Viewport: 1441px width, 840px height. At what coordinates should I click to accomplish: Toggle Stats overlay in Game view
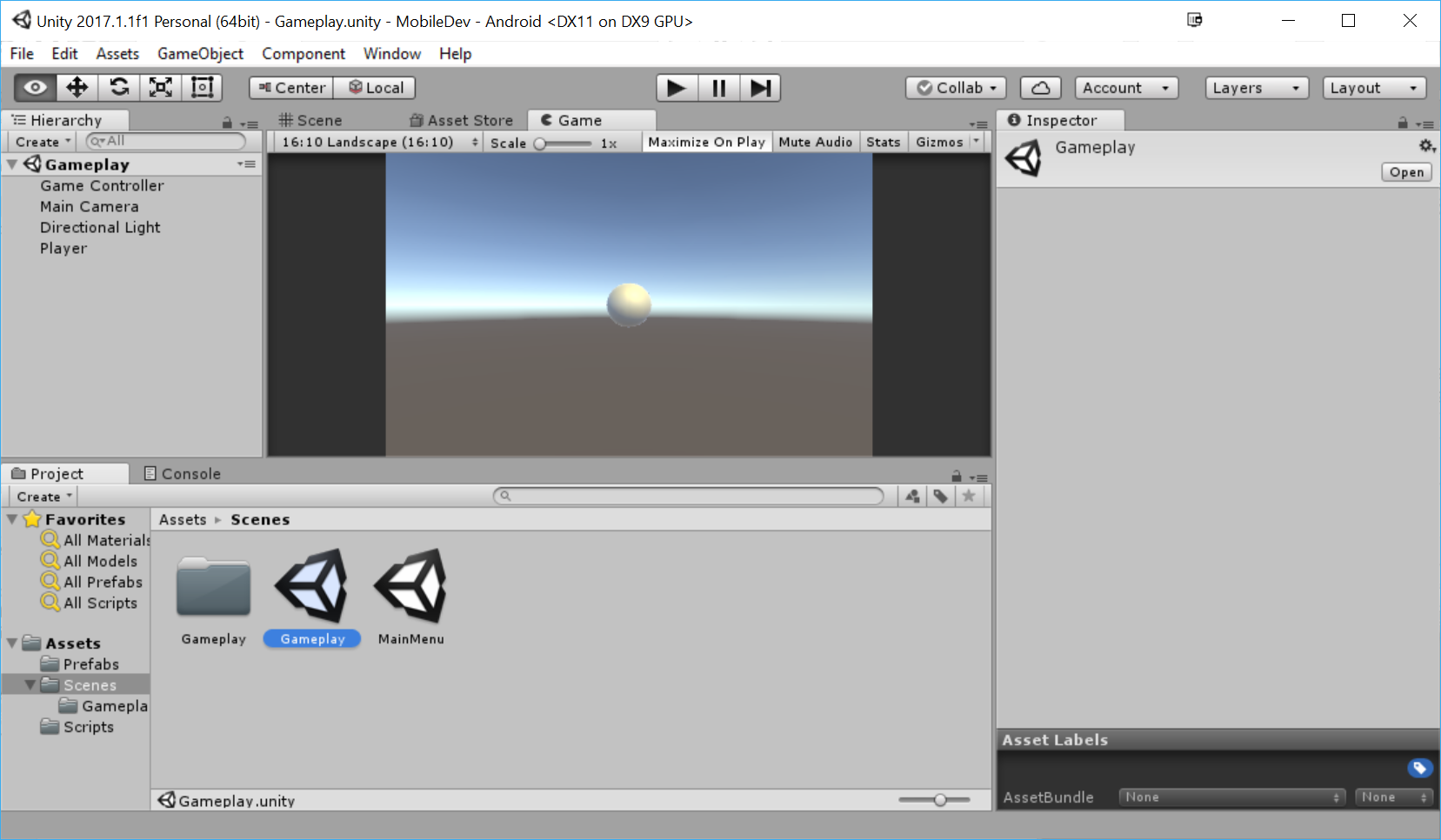[884, 142]
